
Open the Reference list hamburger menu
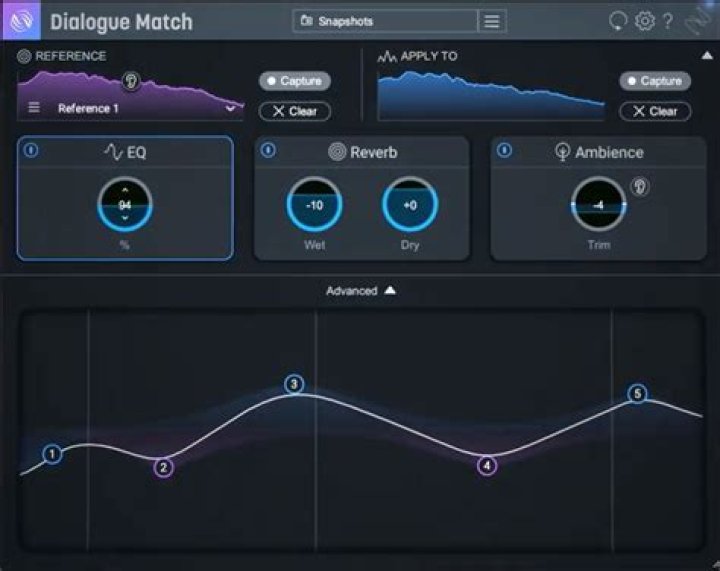click(34, 108)
